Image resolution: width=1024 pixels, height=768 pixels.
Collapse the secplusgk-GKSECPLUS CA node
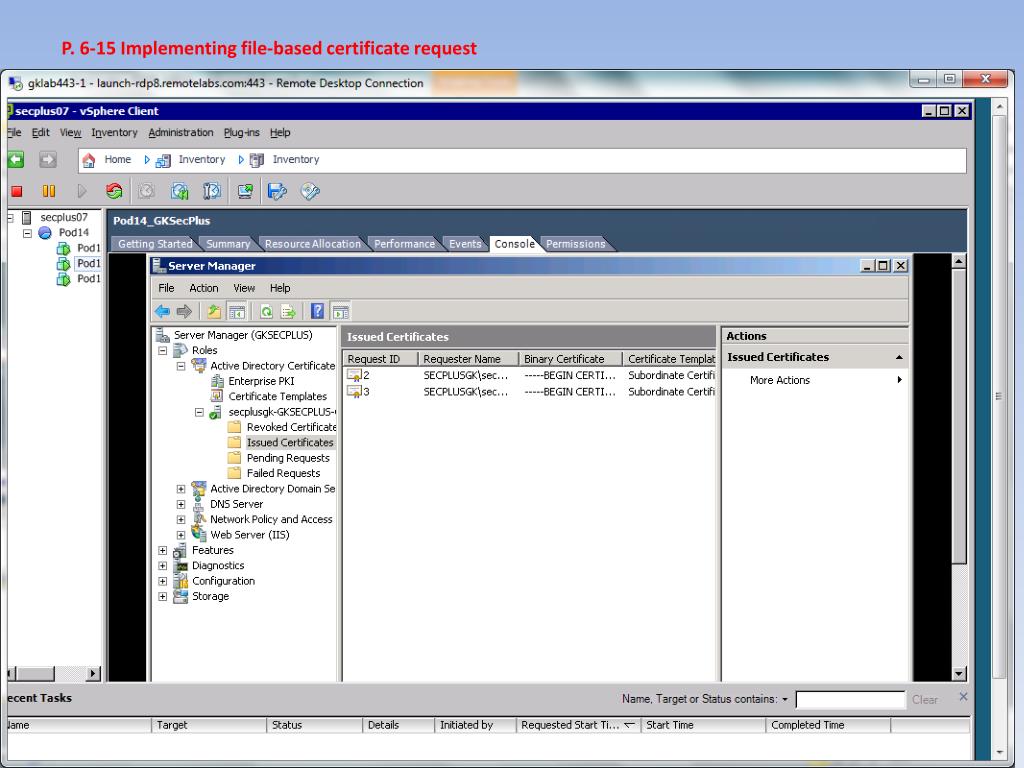[x=199, y=413]
